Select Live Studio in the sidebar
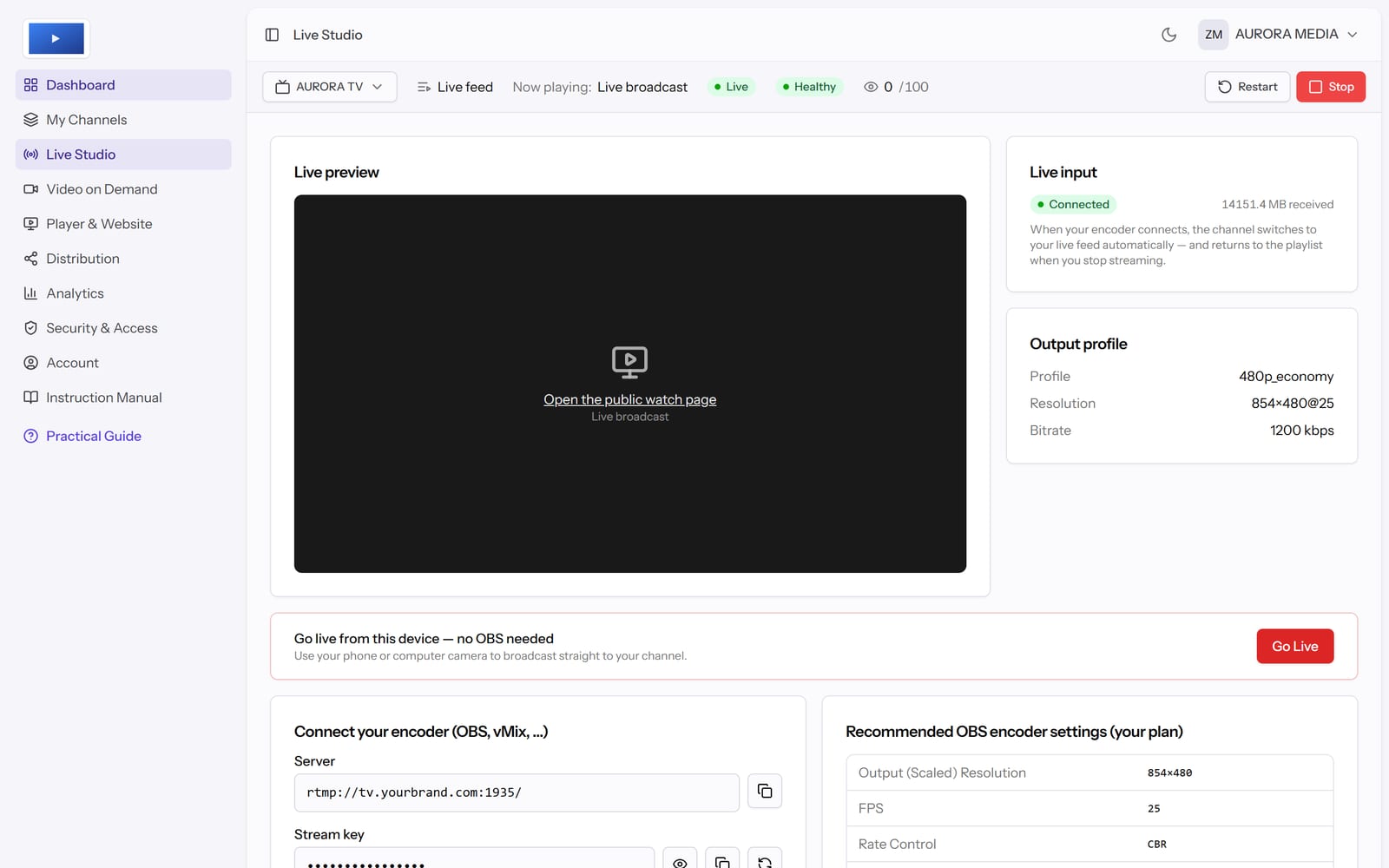 [123, 155]
